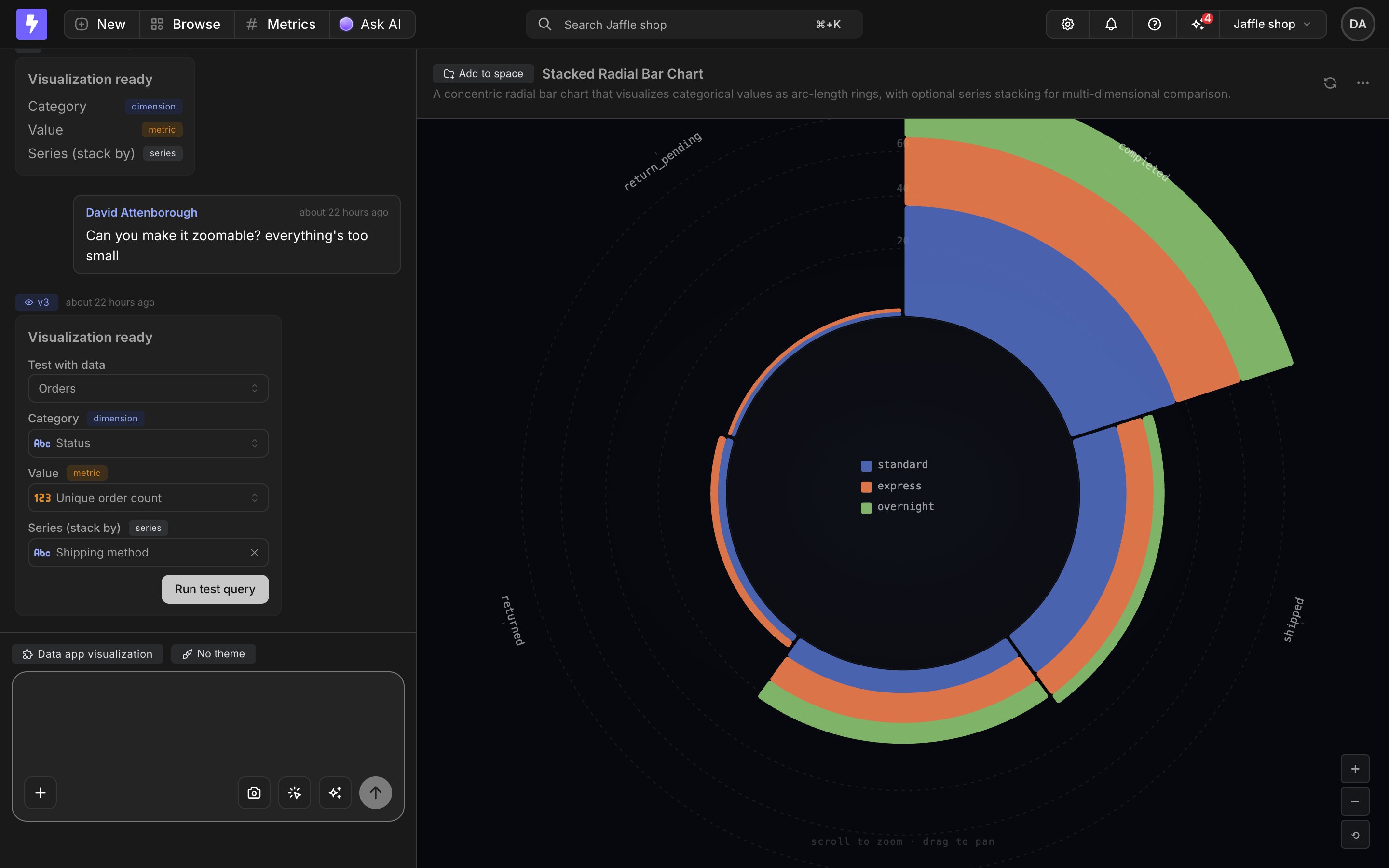
Task: Click the lightning bolt app logo
Action: pos(31,24)
